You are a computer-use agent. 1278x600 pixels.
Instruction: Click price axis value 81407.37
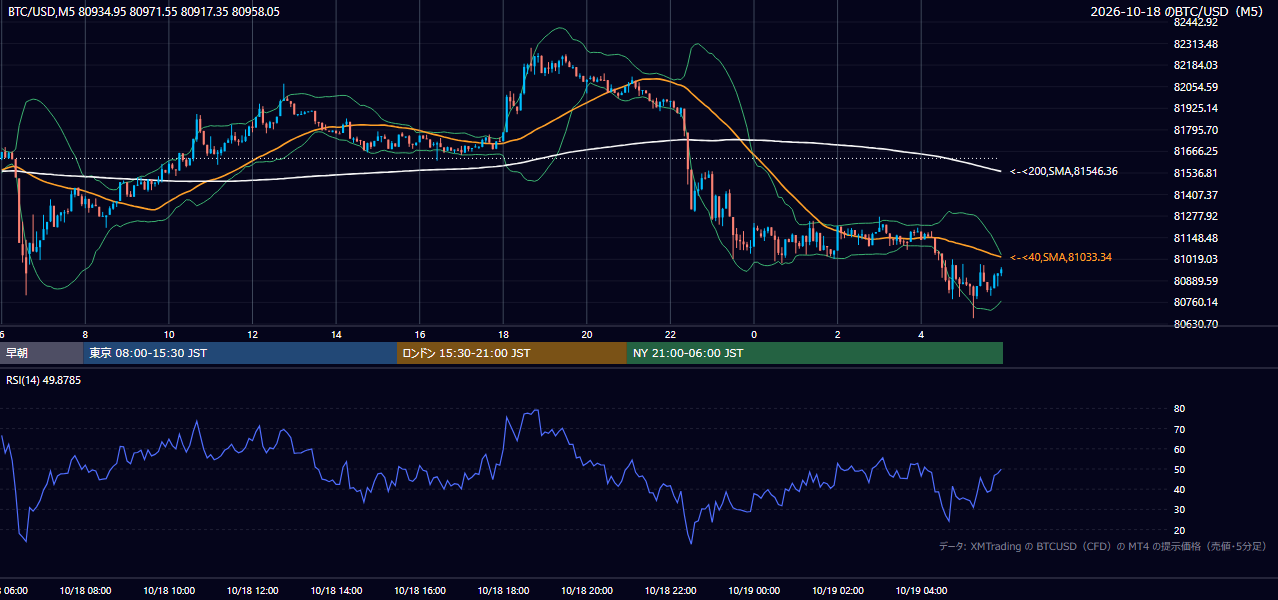[x=1195, y=195]
